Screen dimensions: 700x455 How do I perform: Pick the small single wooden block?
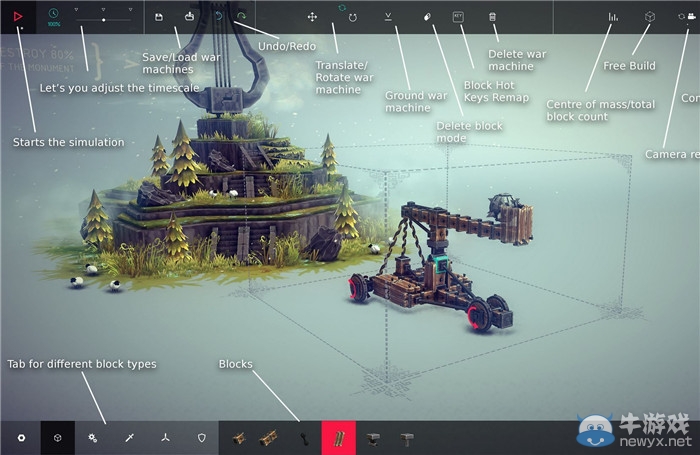coord(239,438)
